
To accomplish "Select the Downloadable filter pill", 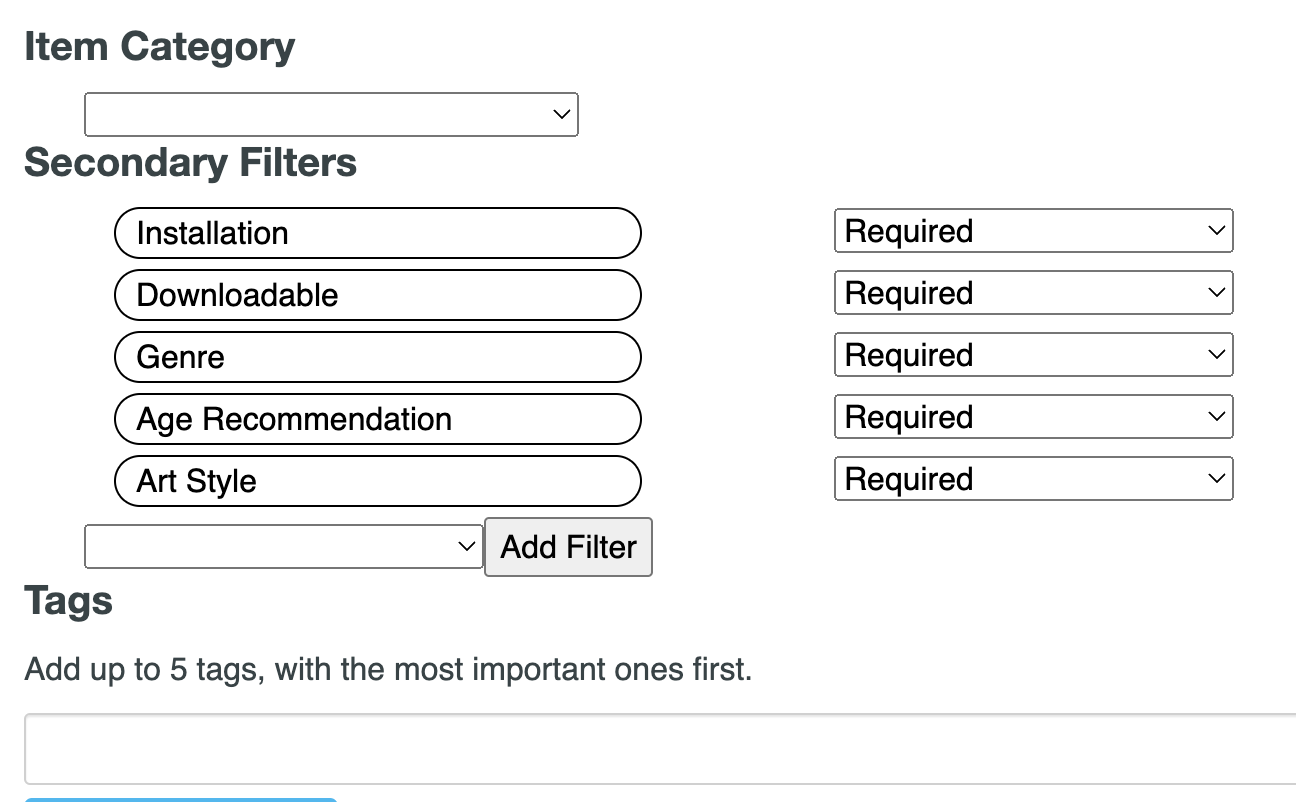I will pos(377,294).
